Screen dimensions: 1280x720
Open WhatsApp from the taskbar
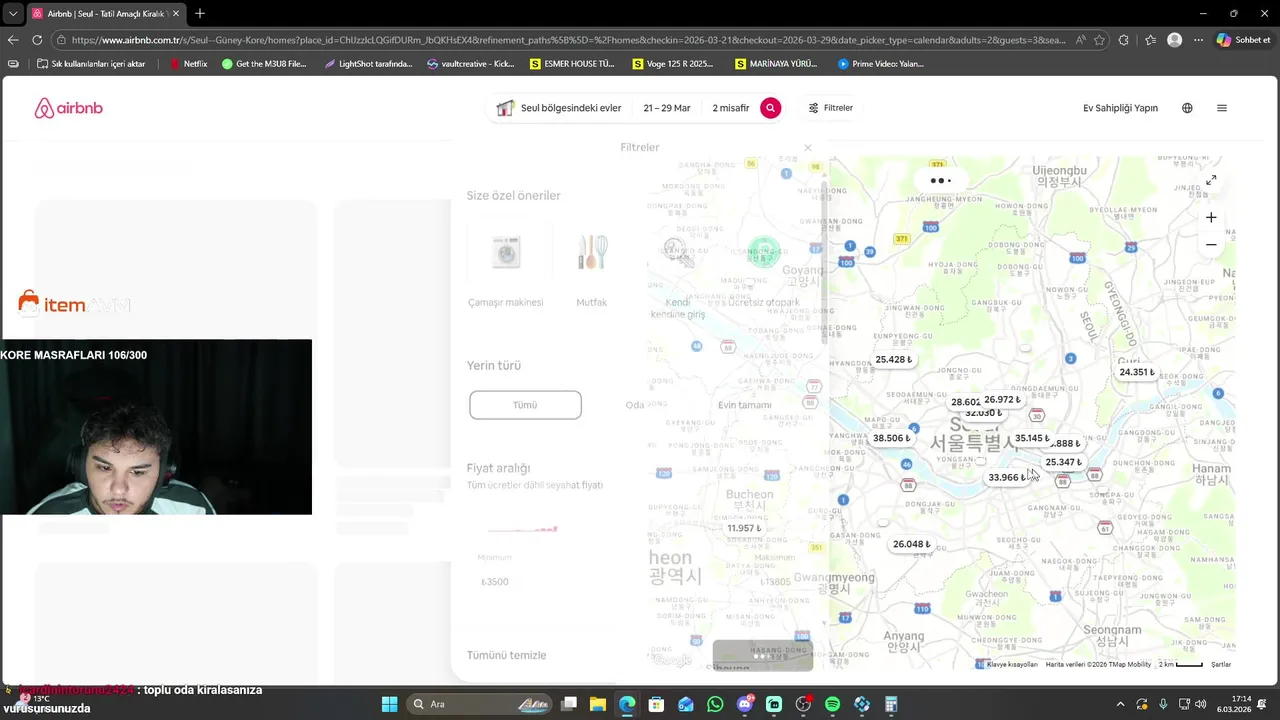click(x=715, y=704)
